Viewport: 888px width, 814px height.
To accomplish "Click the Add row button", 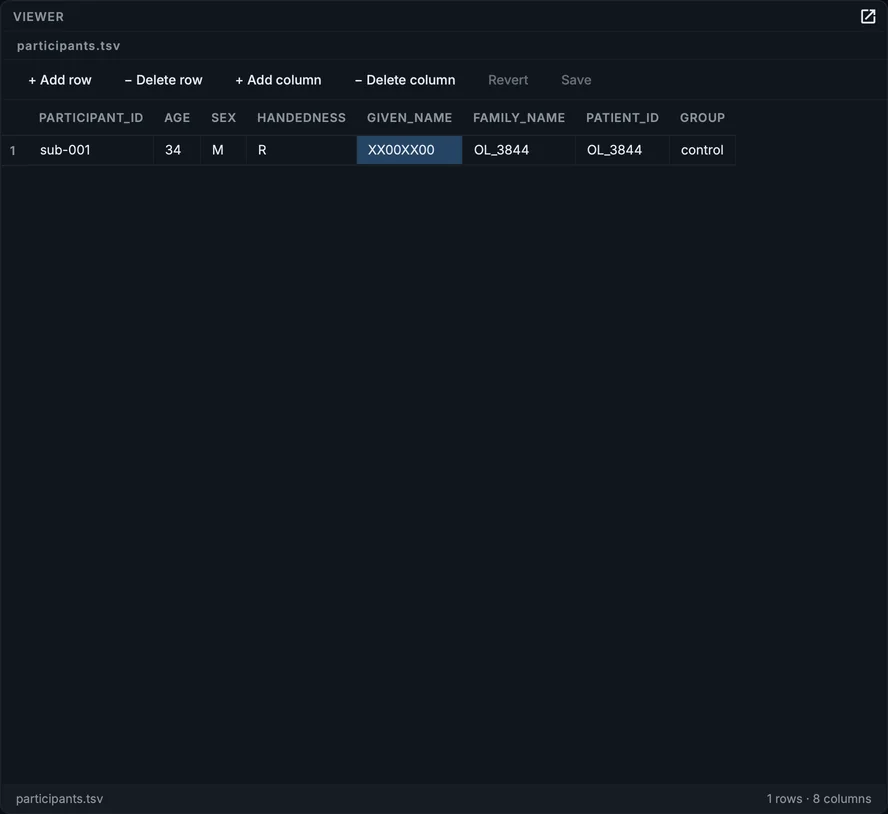I will [60, 80].
